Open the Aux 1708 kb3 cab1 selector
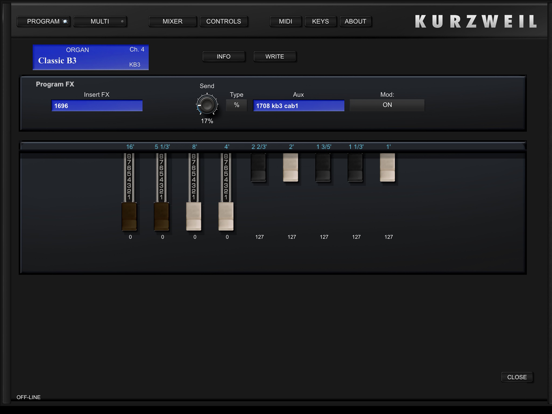This screenshot has width=552, height=414. 299,106
